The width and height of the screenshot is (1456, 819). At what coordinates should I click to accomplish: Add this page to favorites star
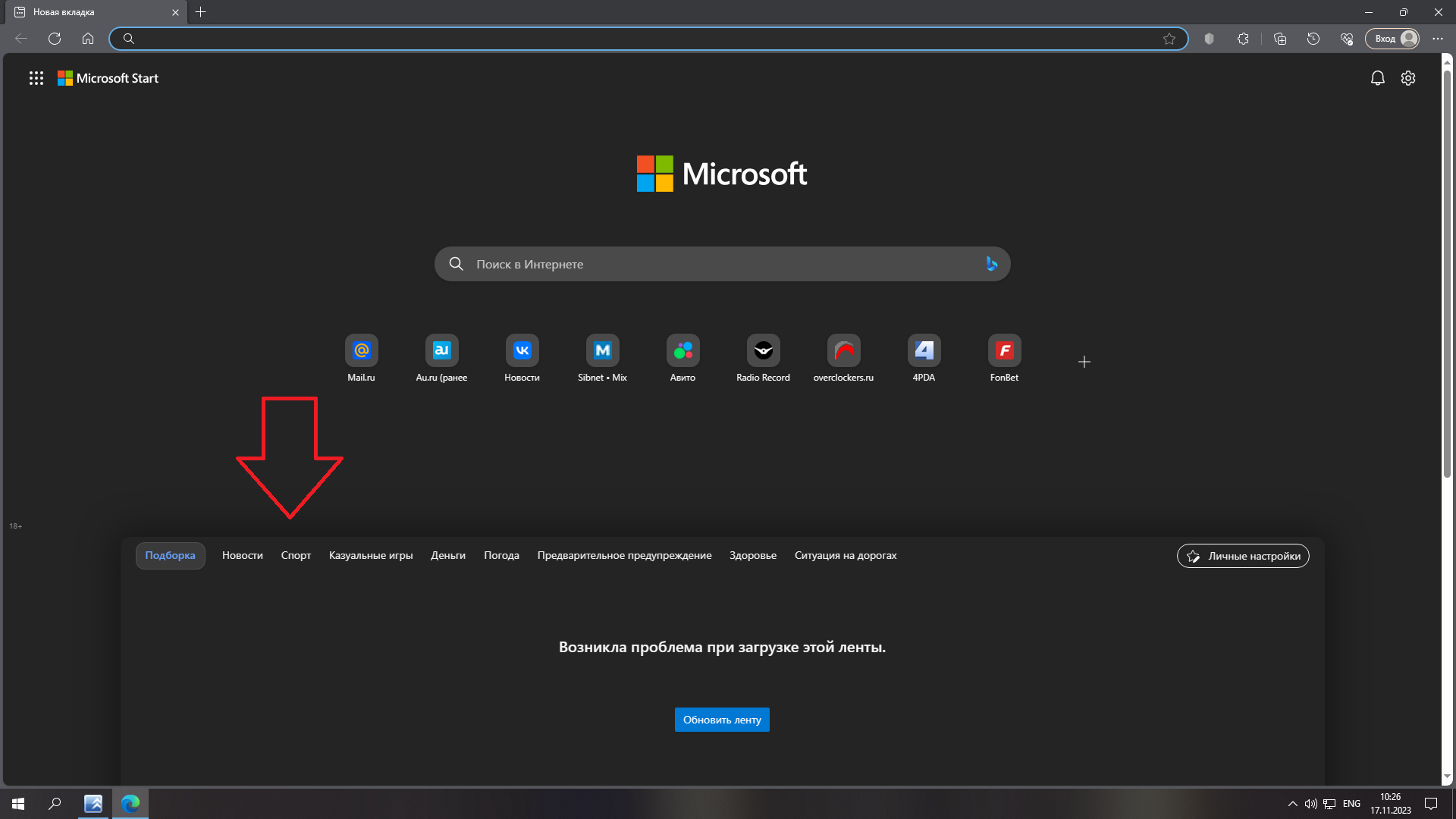click(1169, 39)
